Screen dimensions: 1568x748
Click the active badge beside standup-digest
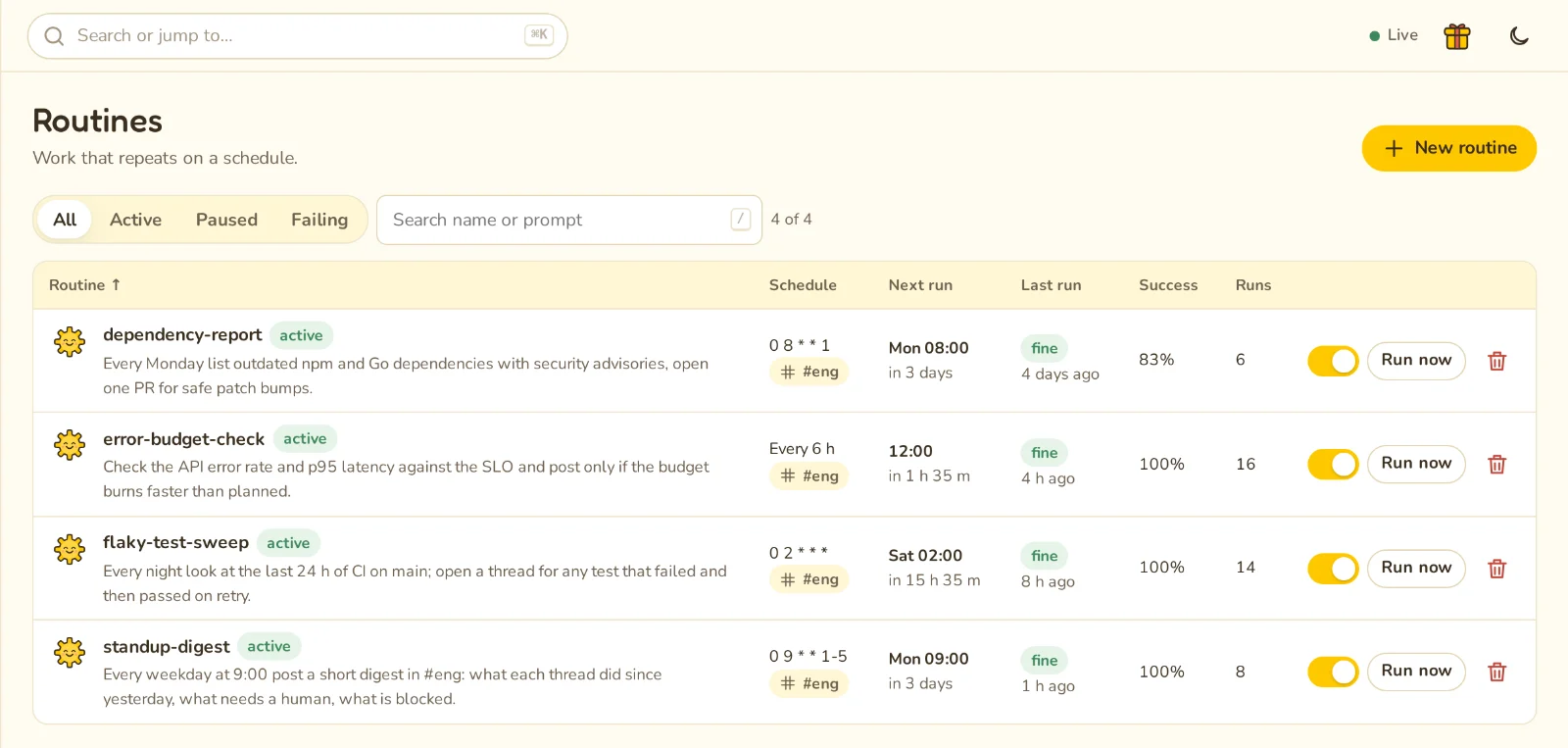pos(269,647)
